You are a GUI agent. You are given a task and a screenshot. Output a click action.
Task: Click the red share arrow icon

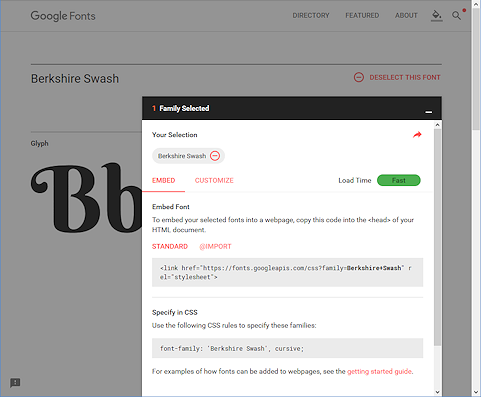pos(417,135)
